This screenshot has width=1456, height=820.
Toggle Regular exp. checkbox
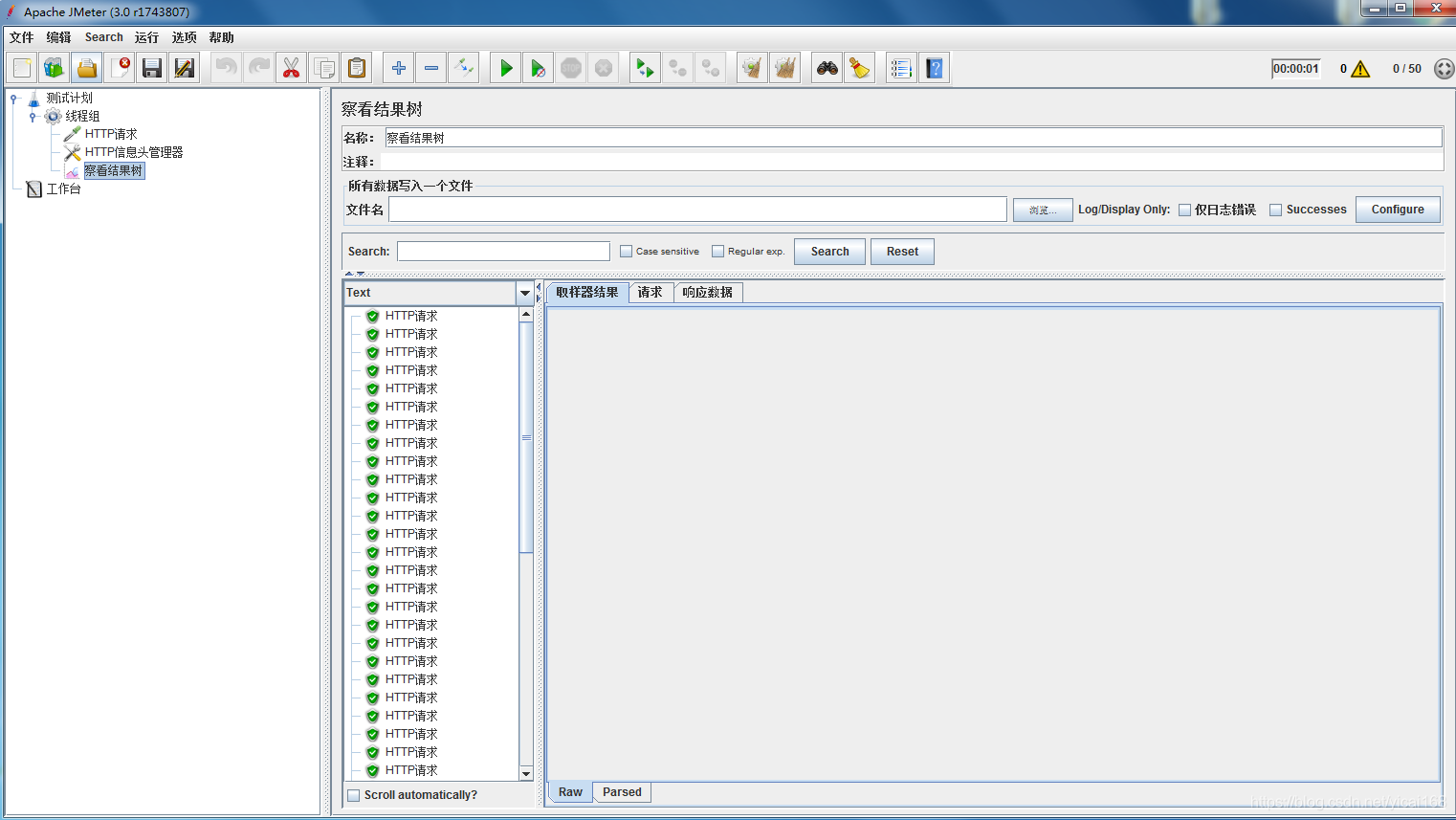[x=717, y=252]
